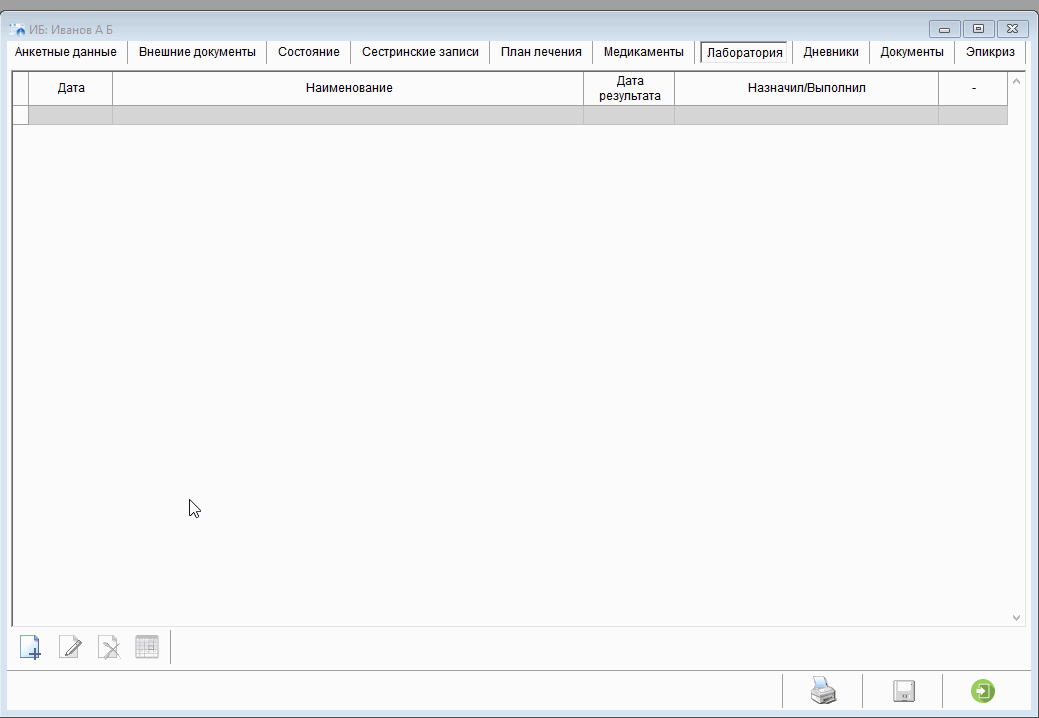This screenshot has width=1039, height=718.
Task: Save with the floppy disk icon
Action: [904, 691]
